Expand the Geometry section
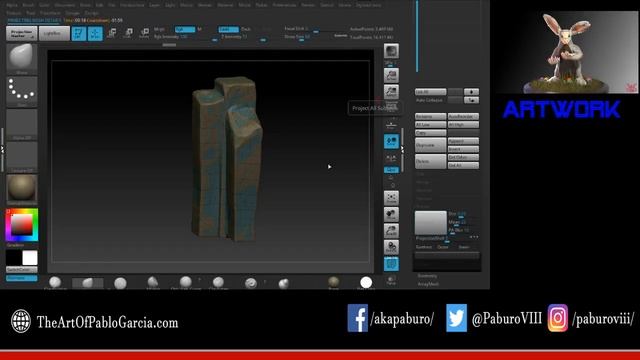Viewport: 640px width, 360px height. 427,276
